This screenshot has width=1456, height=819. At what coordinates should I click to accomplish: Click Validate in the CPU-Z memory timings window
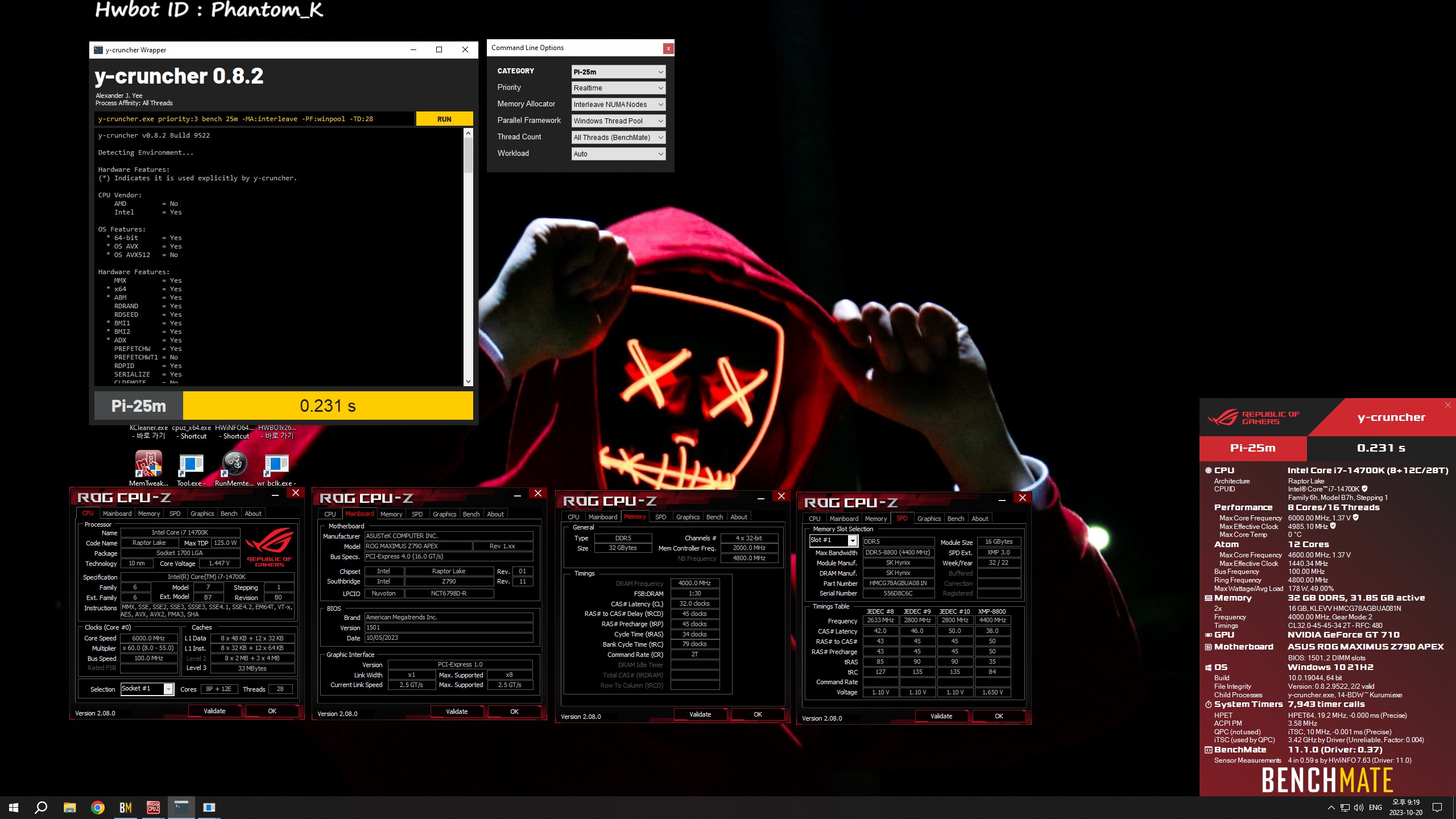700,714
